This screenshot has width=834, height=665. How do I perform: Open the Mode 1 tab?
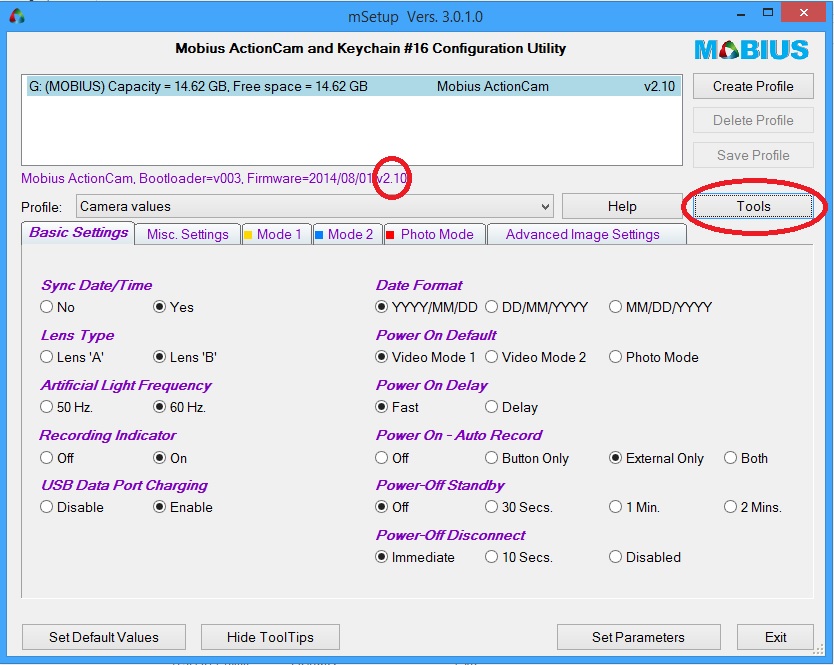pos(272,234)
